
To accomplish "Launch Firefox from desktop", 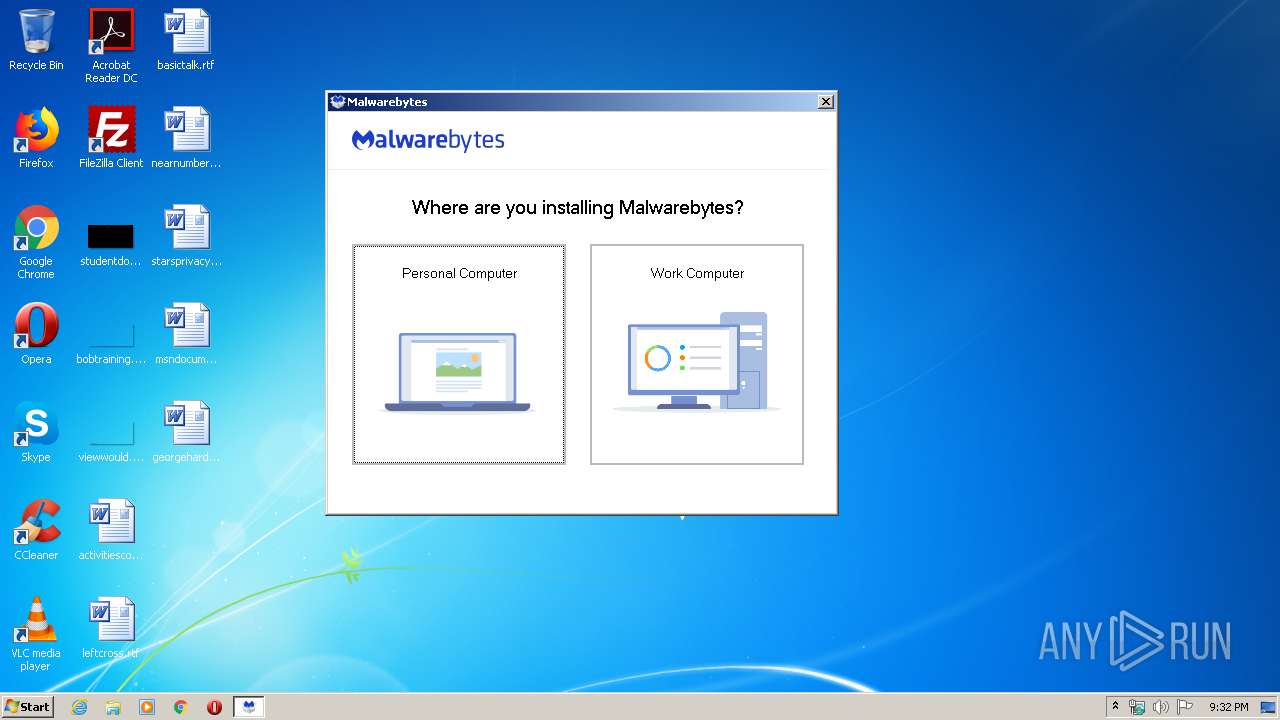I will (36, 138).
